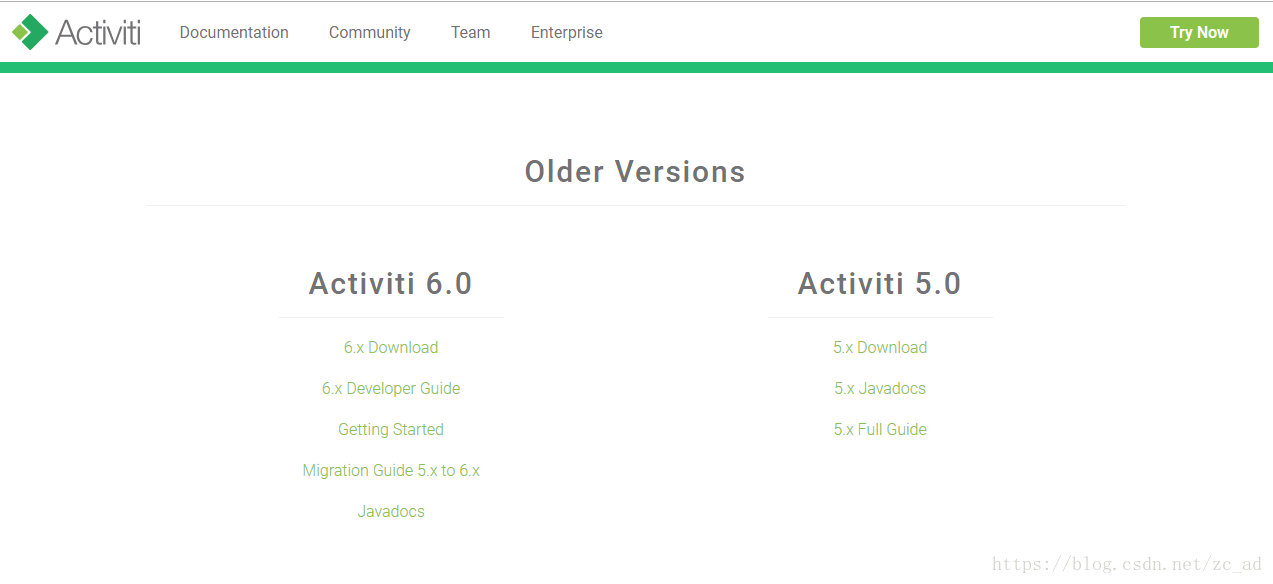
Task: Select the Activiti 6.0 heading
Action: coord(391,284)
